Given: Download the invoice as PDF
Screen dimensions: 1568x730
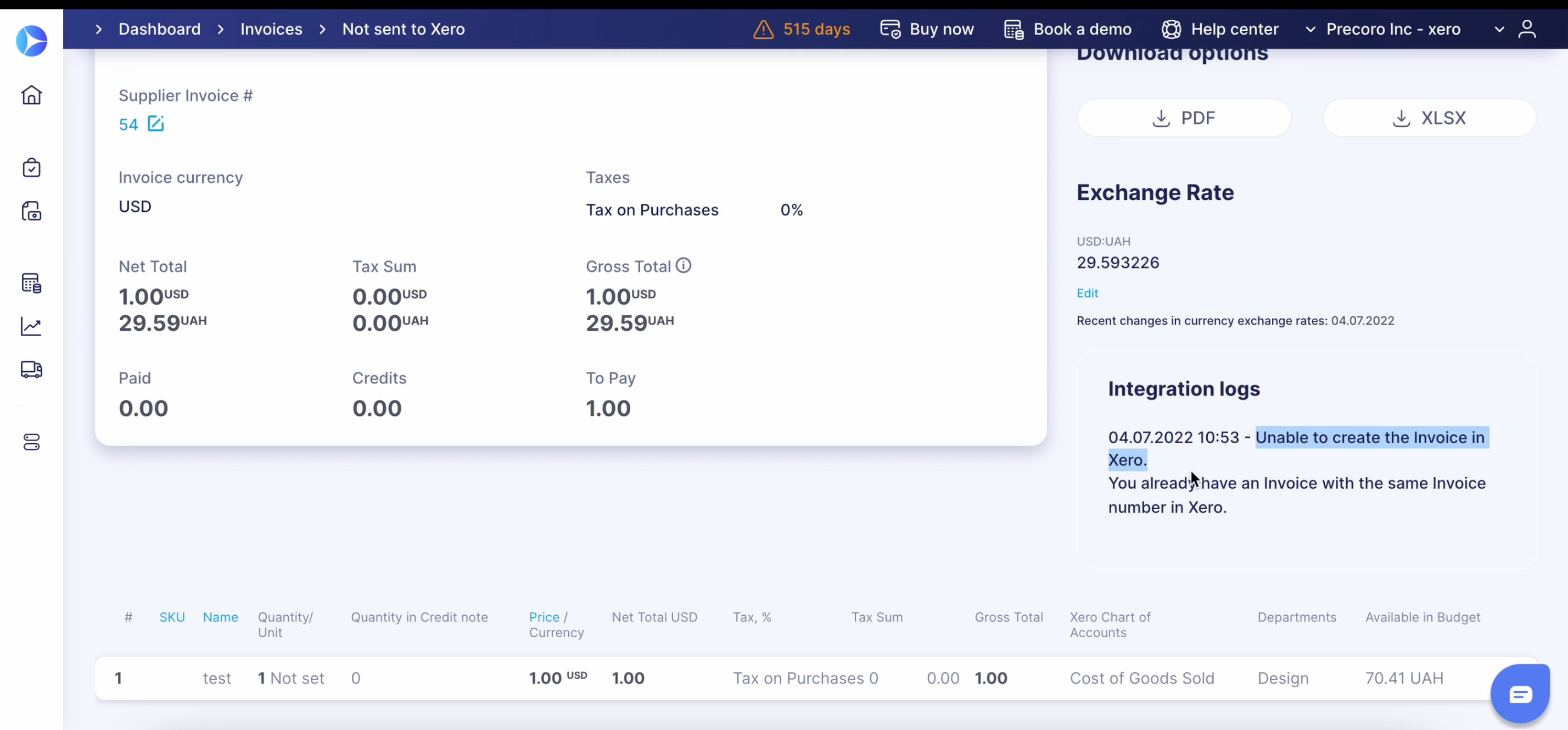Looking at the screenshot, I should click(1184, 118).
